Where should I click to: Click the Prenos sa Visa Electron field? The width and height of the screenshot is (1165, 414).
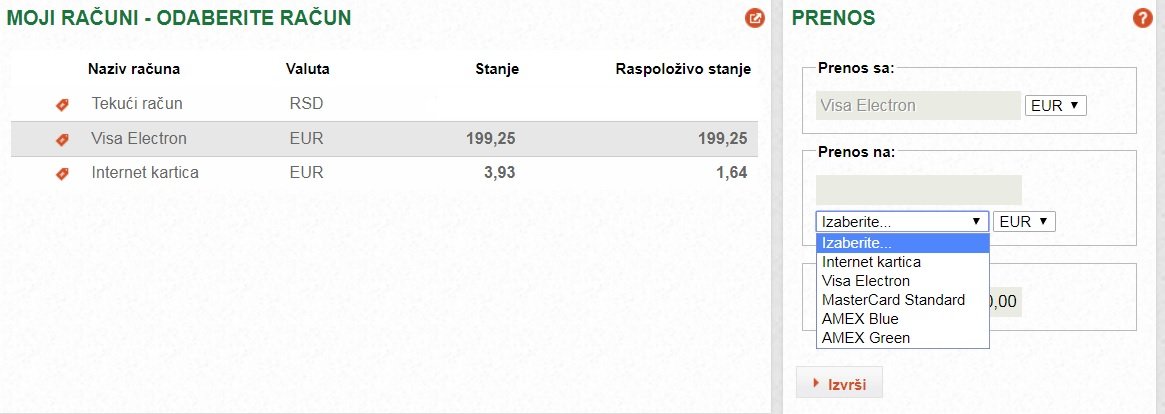918,106
